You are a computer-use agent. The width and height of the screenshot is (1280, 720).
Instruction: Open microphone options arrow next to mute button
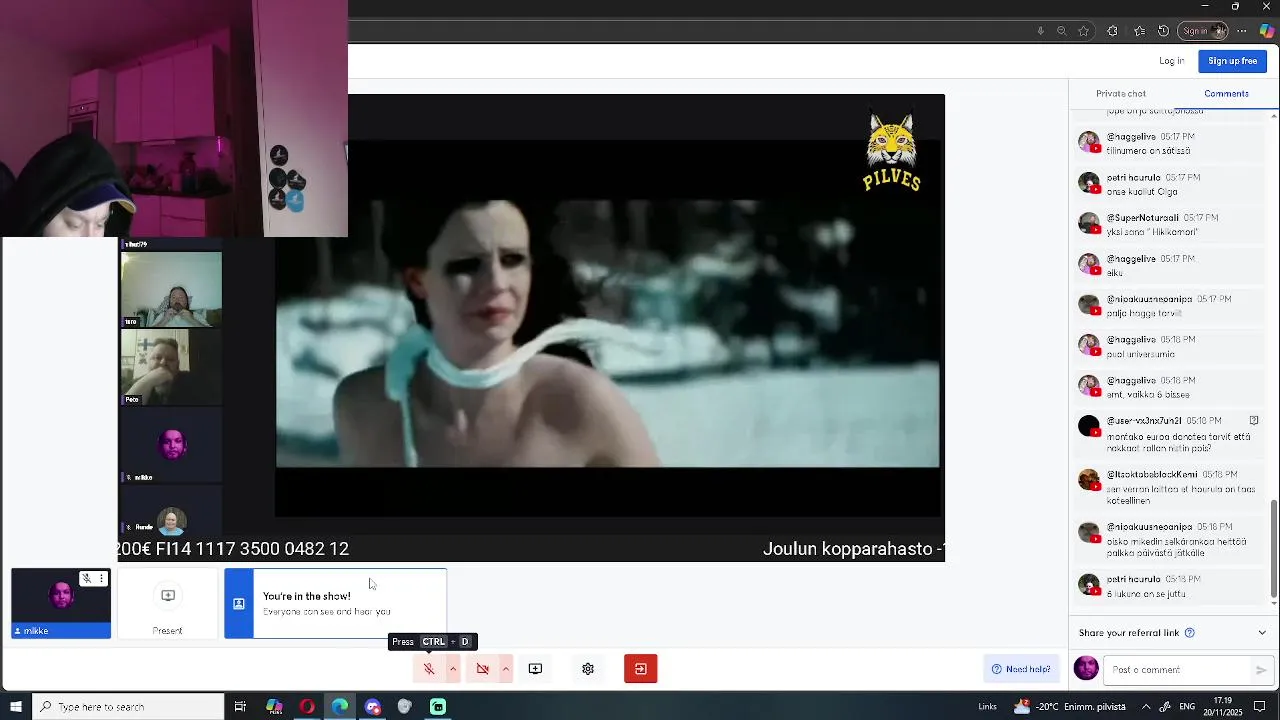pyautogui.click(x=453, y=669)
